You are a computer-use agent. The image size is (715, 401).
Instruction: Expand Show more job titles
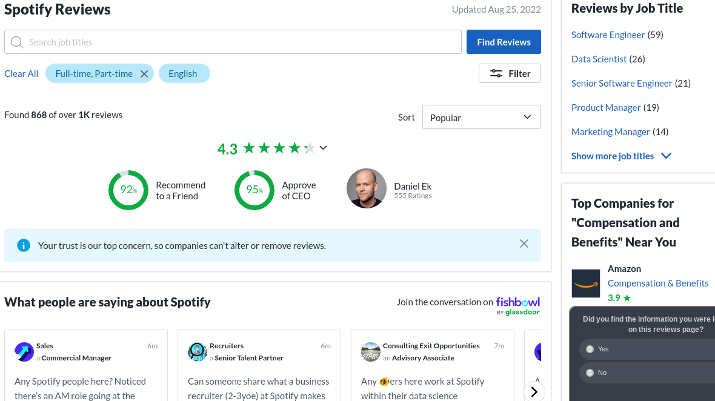click(x=621, y=156)
